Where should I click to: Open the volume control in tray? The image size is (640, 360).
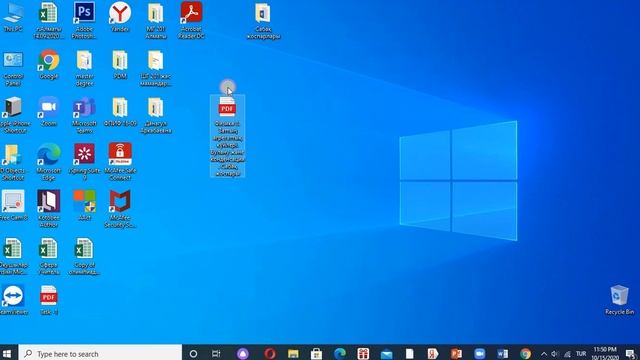554,354
